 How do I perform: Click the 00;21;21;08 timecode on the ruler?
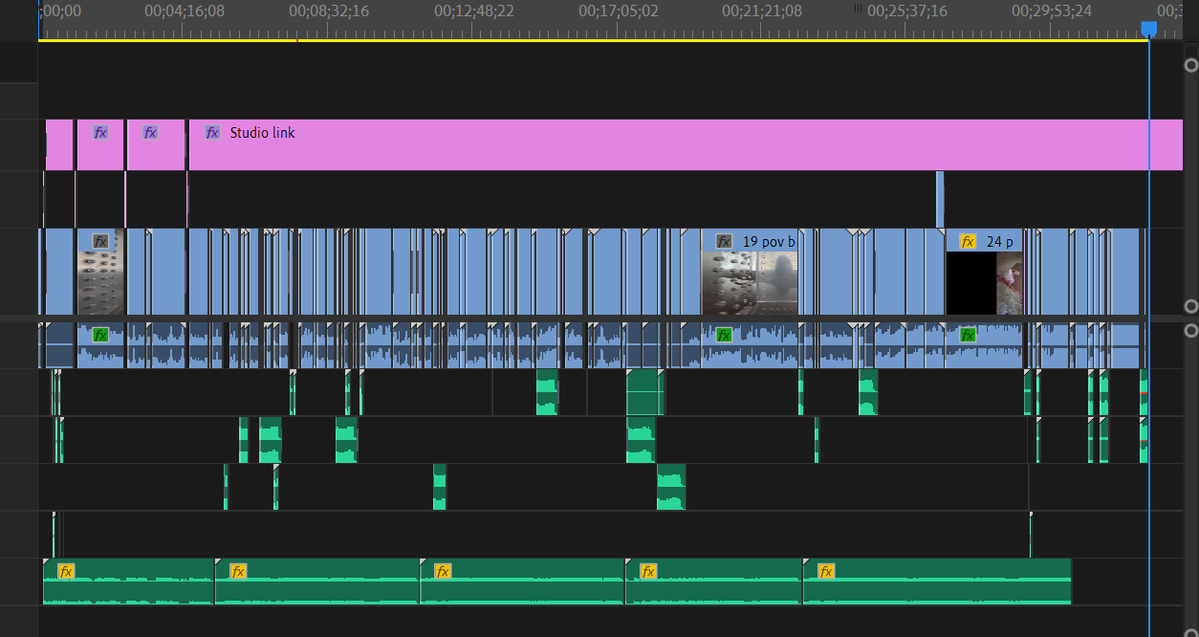tap(763, 11)
